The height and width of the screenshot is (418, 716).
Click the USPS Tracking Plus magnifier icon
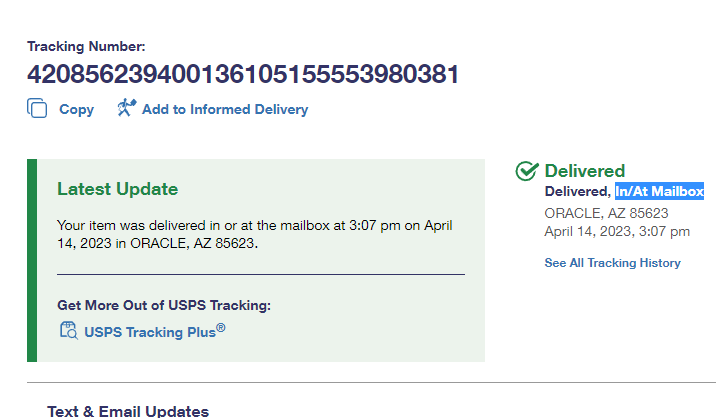(x=68, y=331)
